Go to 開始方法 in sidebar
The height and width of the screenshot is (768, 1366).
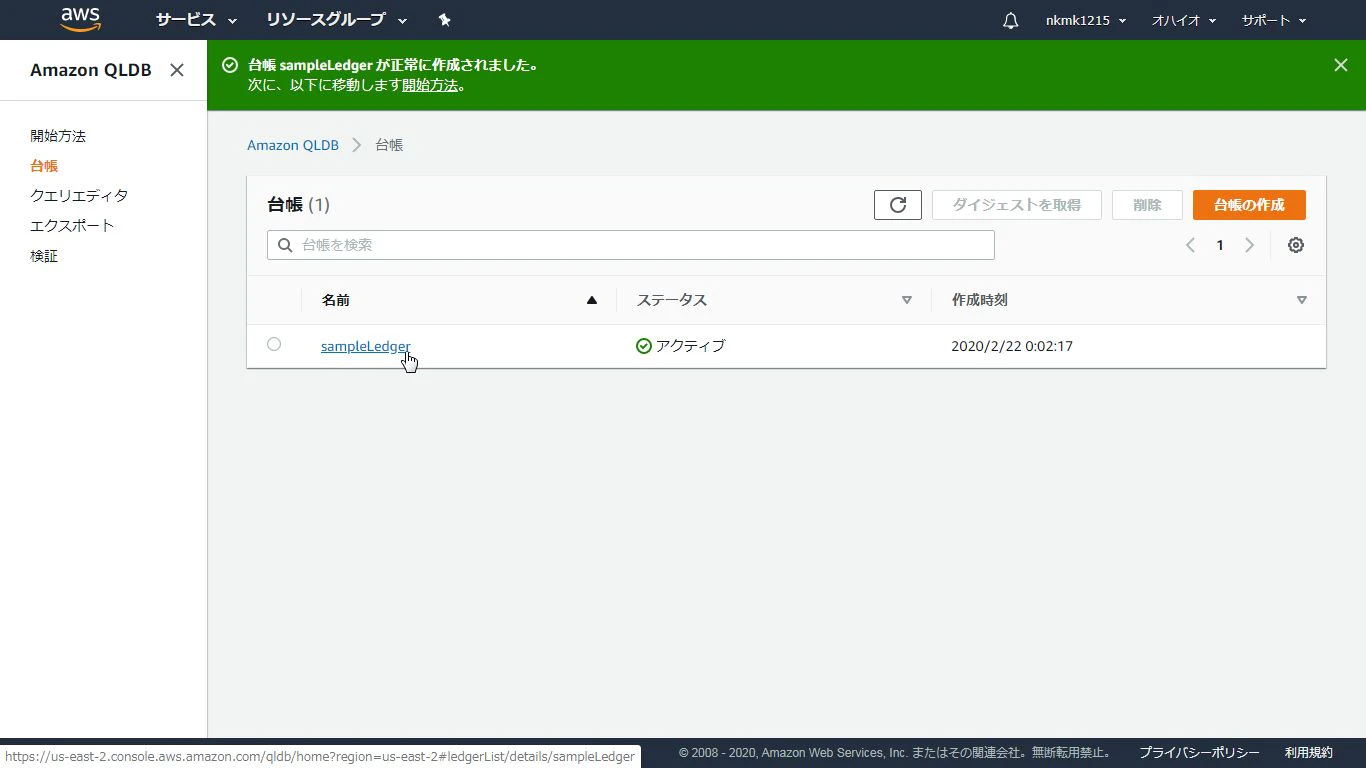click(58, 136)
